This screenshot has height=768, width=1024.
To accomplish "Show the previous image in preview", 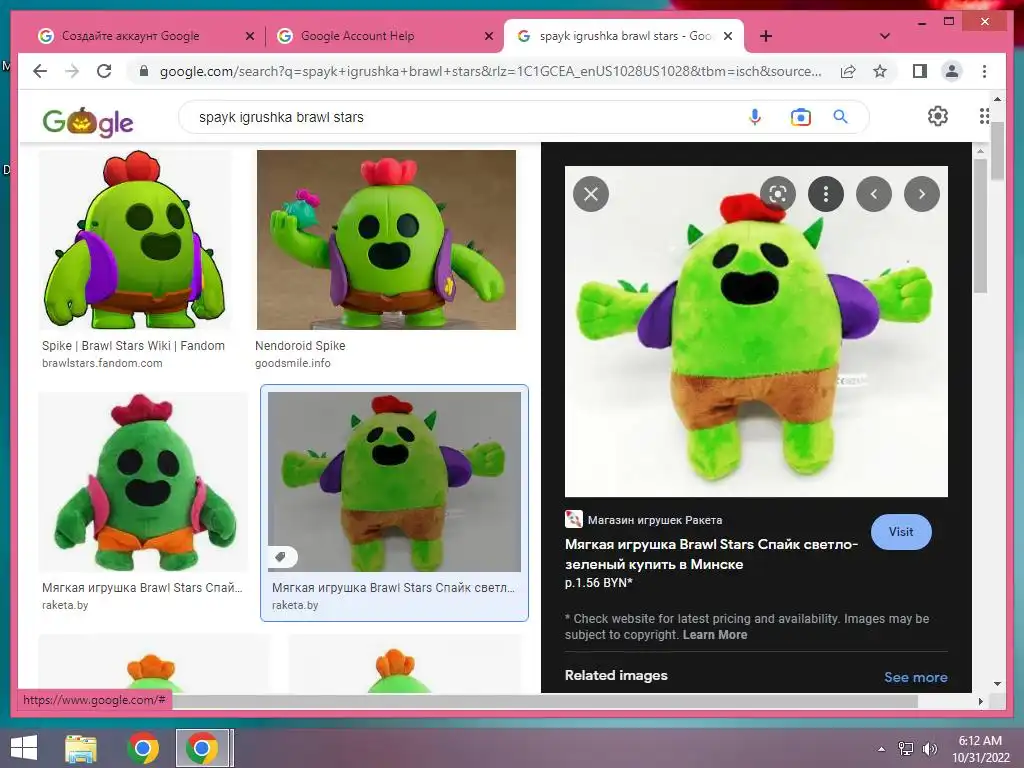I will [874, 194].
